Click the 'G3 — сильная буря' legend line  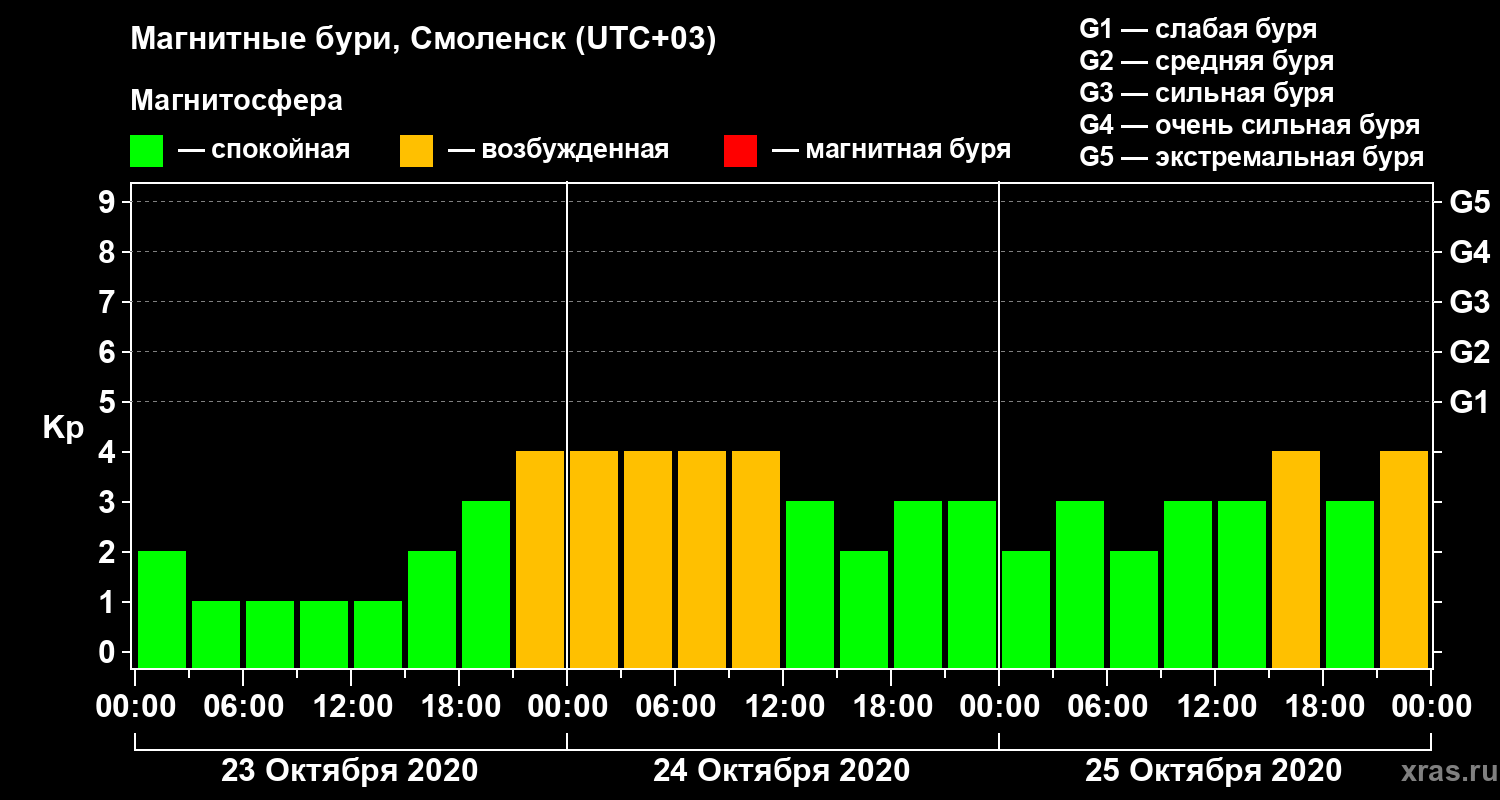pyautogui.click(x=1207, y=93)
